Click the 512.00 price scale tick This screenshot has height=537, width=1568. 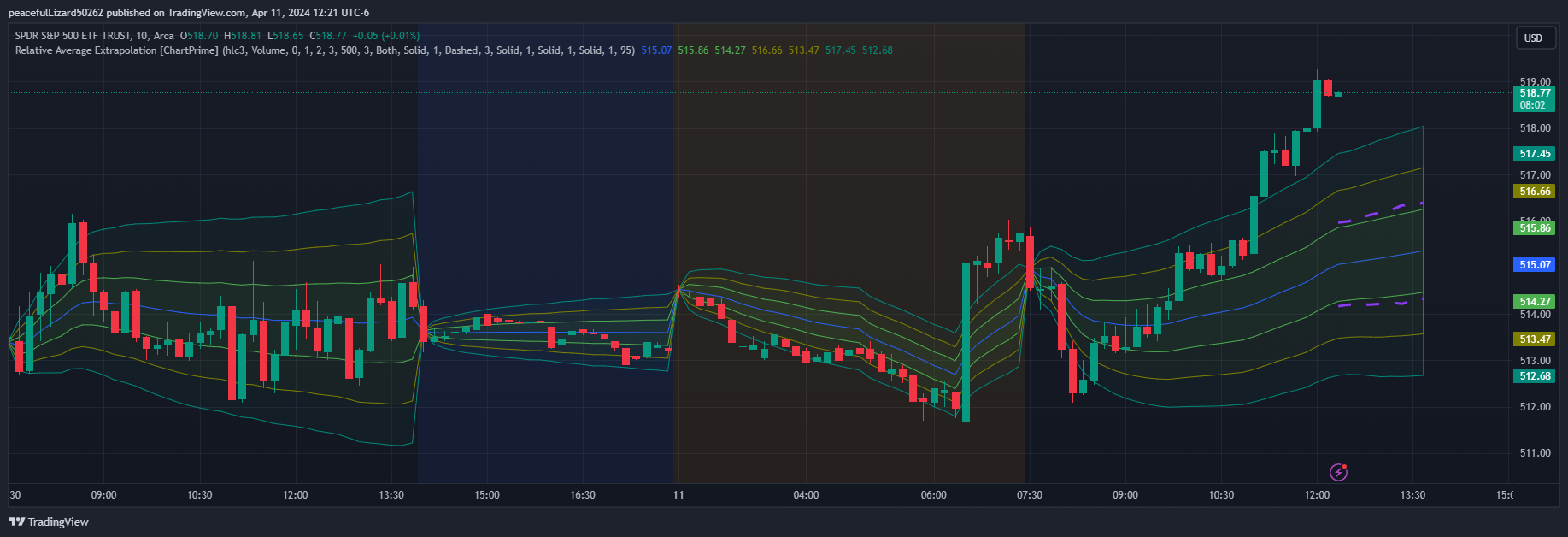point(1535,407)
